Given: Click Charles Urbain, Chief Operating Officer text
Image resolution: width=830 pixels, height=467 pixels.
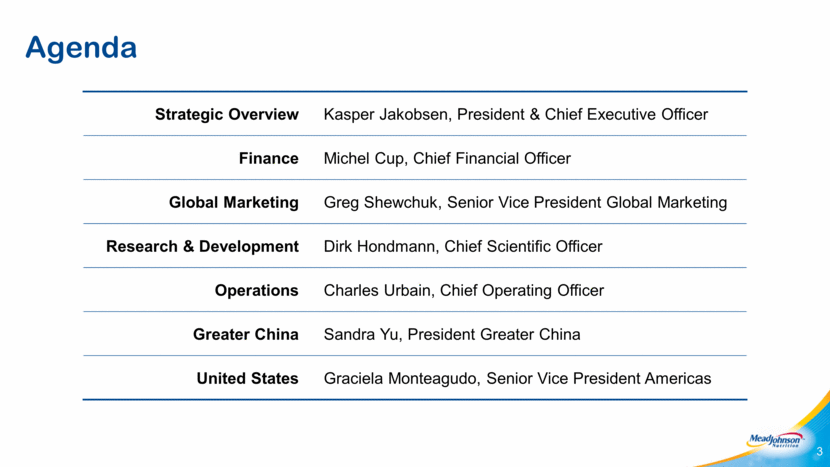Looking at the screenshot, I should coord(464,290).
